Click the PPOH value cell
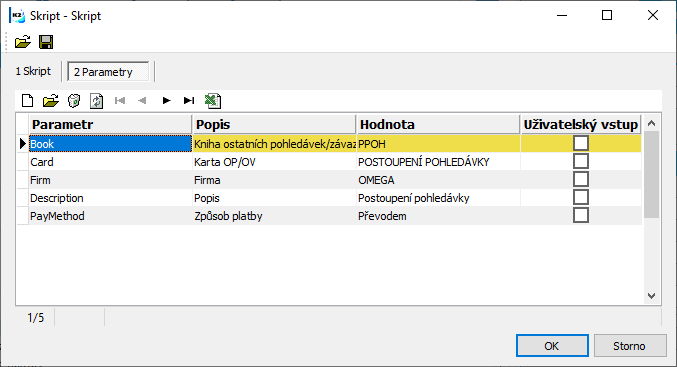 [x=438, y=144]
